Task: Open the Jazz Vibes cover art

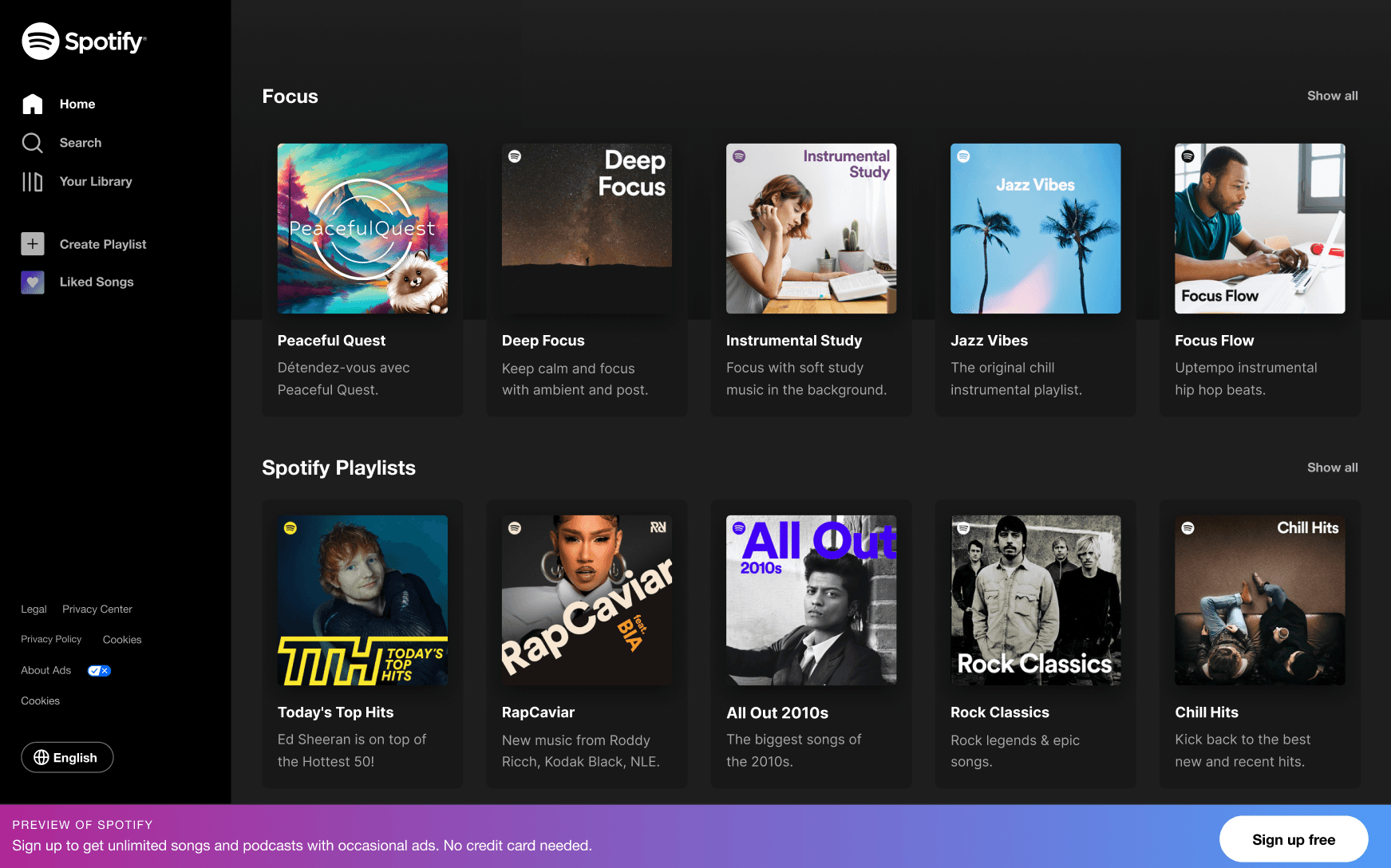Action: (x=1035, y=229)
